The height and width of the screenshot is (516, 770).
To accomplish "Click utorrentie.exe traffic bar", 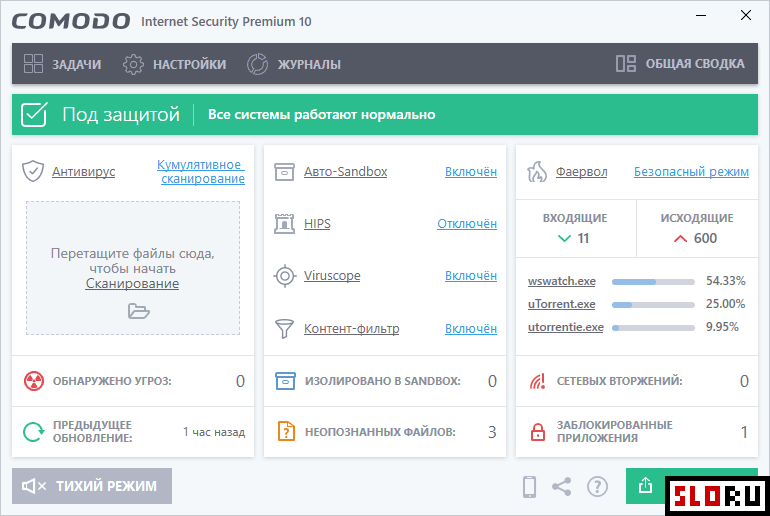I will pos(653,328).
